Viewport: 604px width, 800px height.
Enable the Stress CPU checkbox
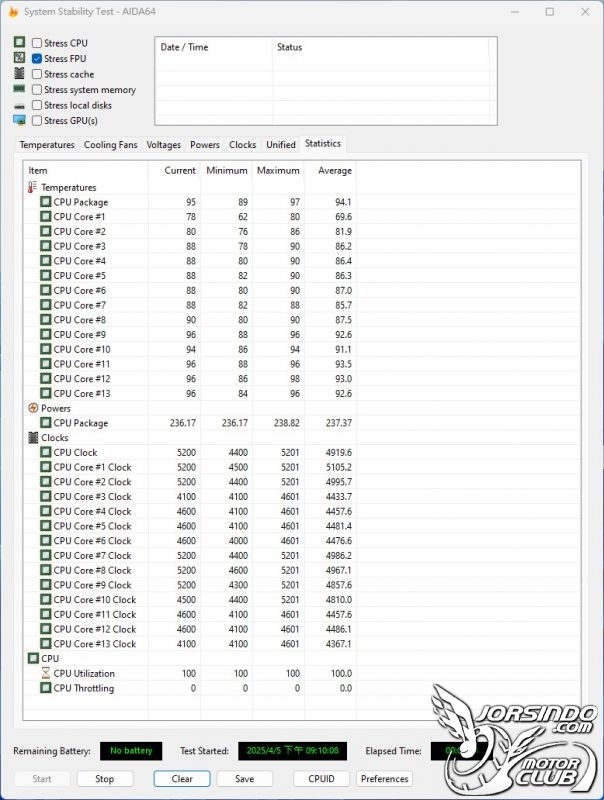(37, 43)
